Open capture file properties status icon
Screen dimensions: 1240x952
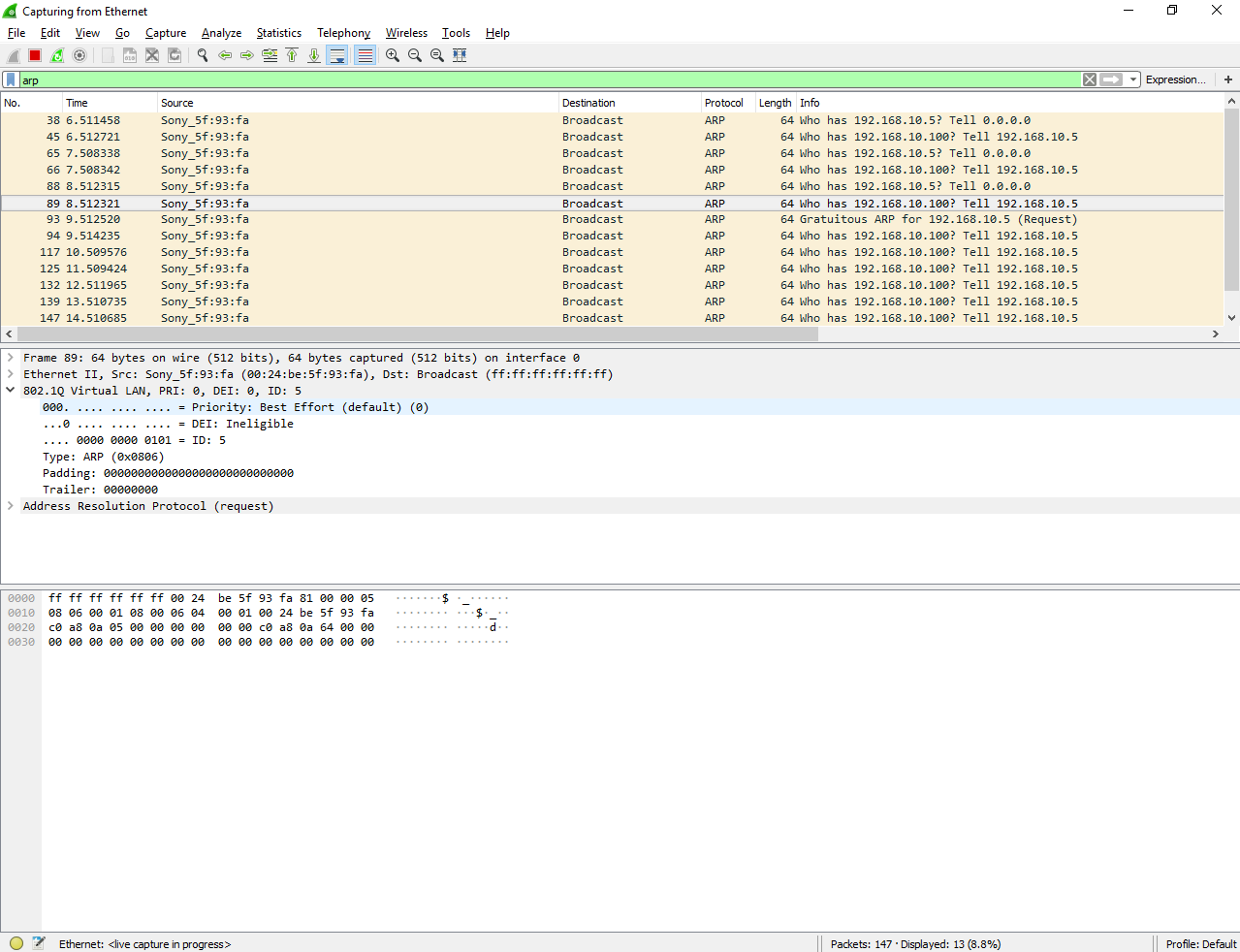tap(39, 943)
